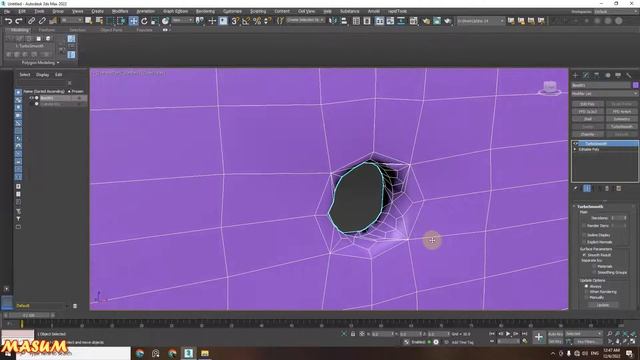Click the Render Production teapot icon
This screenshot has height=360, width=640.
point(448,21)
